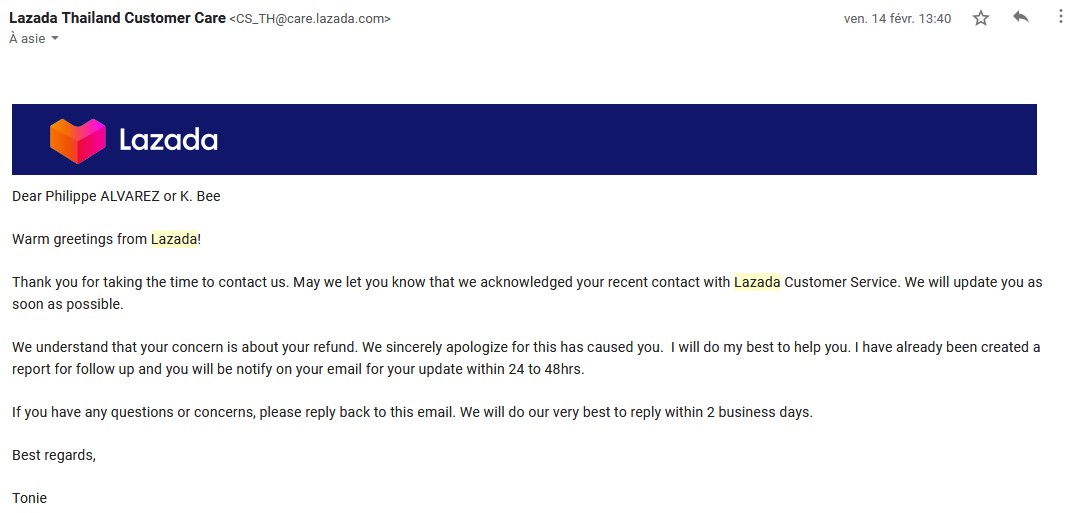Click the Best regards closing text

pos(54,455)
